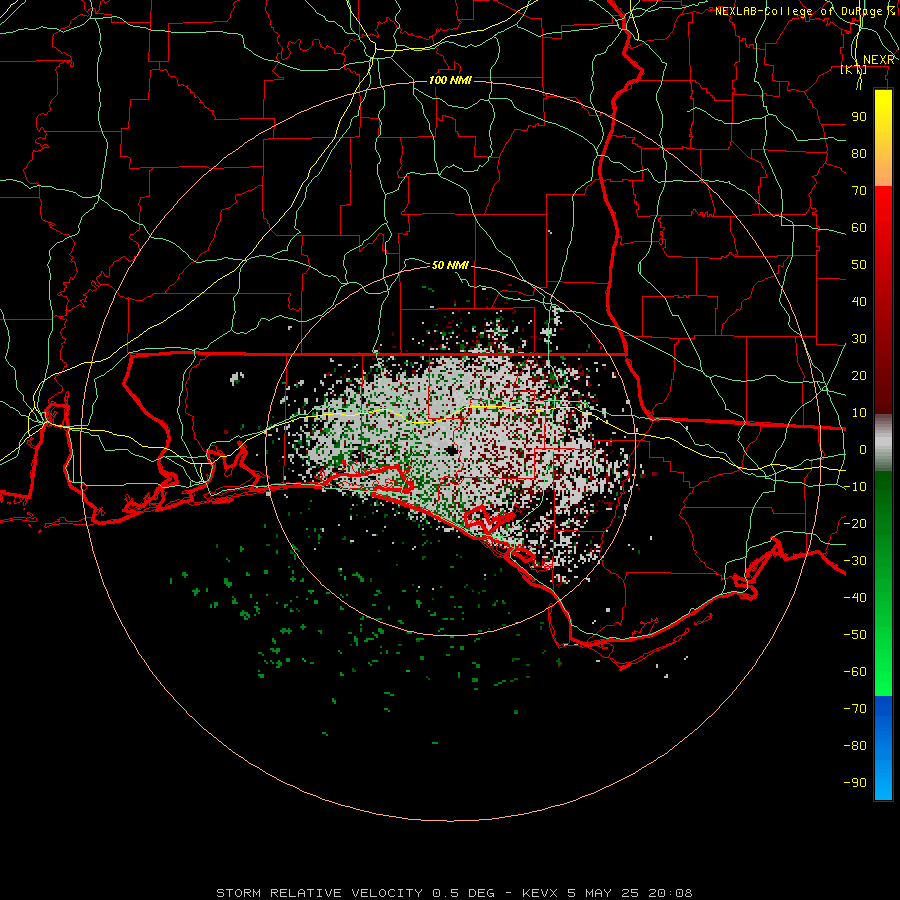Select the -20 value on the velocity scale
This screenshot has width=900, height=900.
(855, 524)
